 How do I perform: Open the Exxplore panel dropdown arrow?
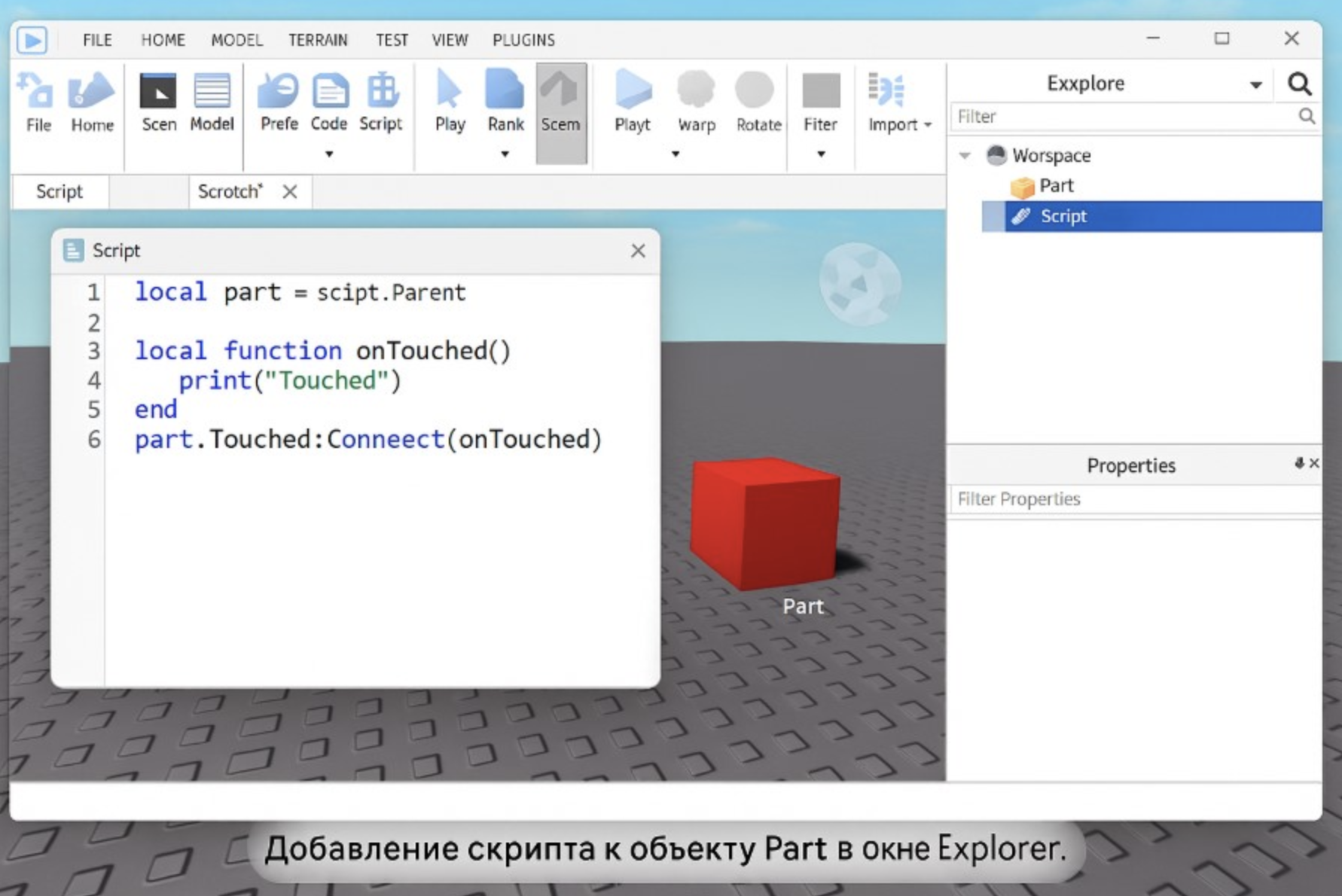(1255, 84)
